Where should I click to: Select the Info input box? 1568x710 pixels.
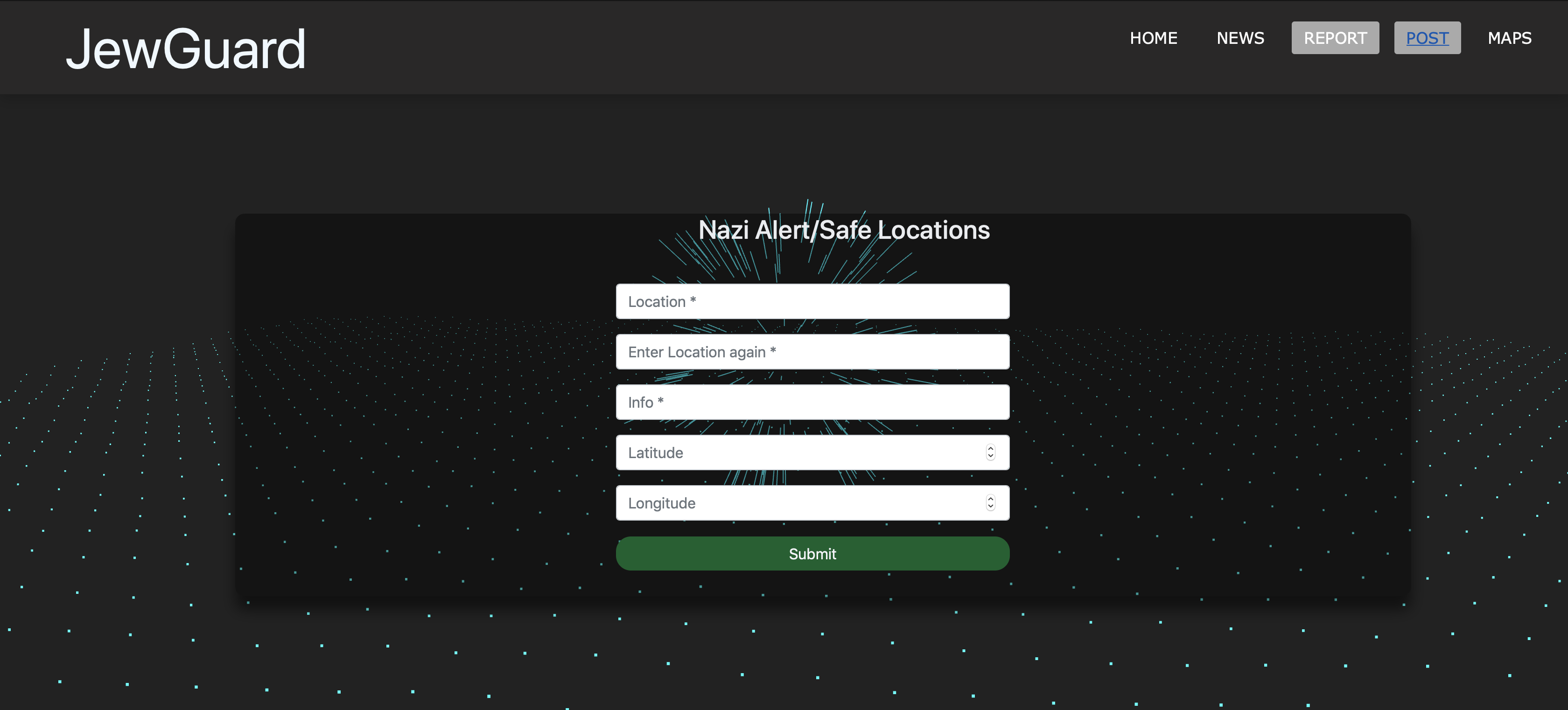tap(812, 402)
